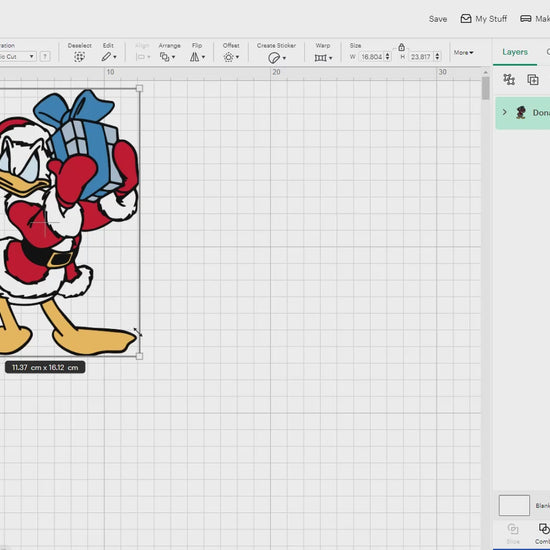The width and height of the screenshot is (550, 550).
Task: Click the width size input field
Action: tap(371, 56)
